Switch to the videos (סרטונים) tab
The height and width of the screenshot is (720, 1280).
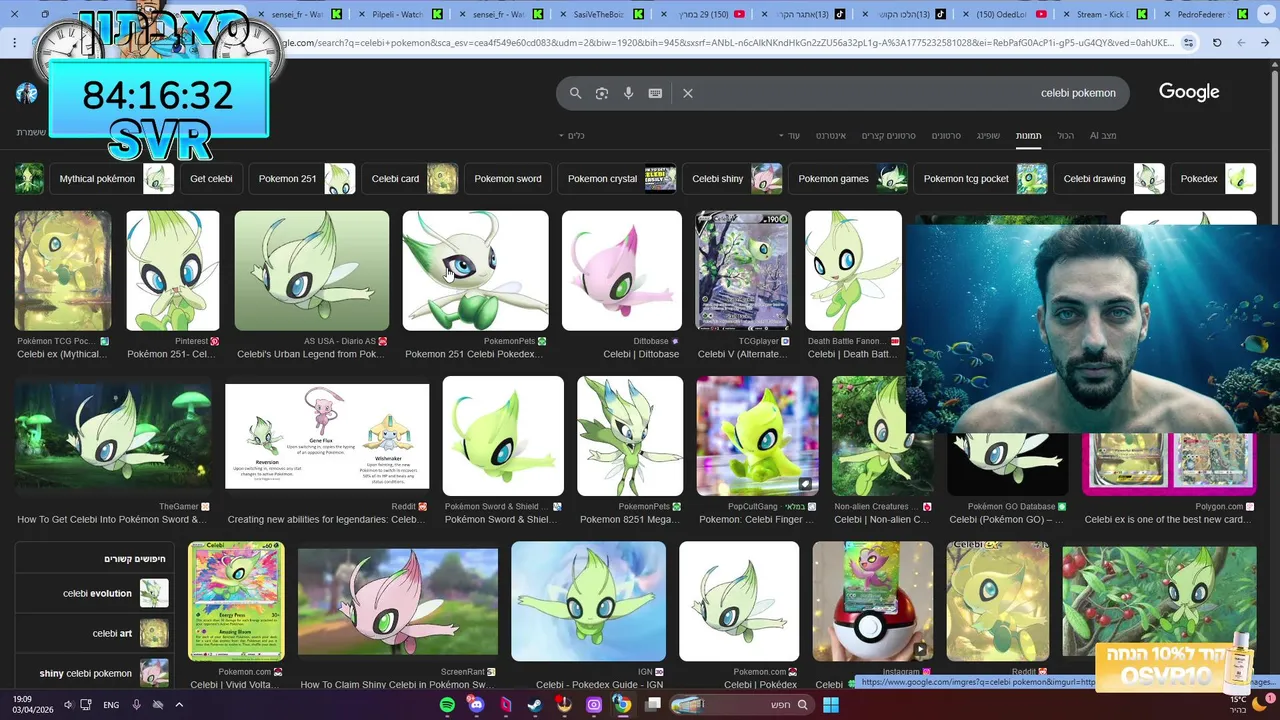(946, 135)
